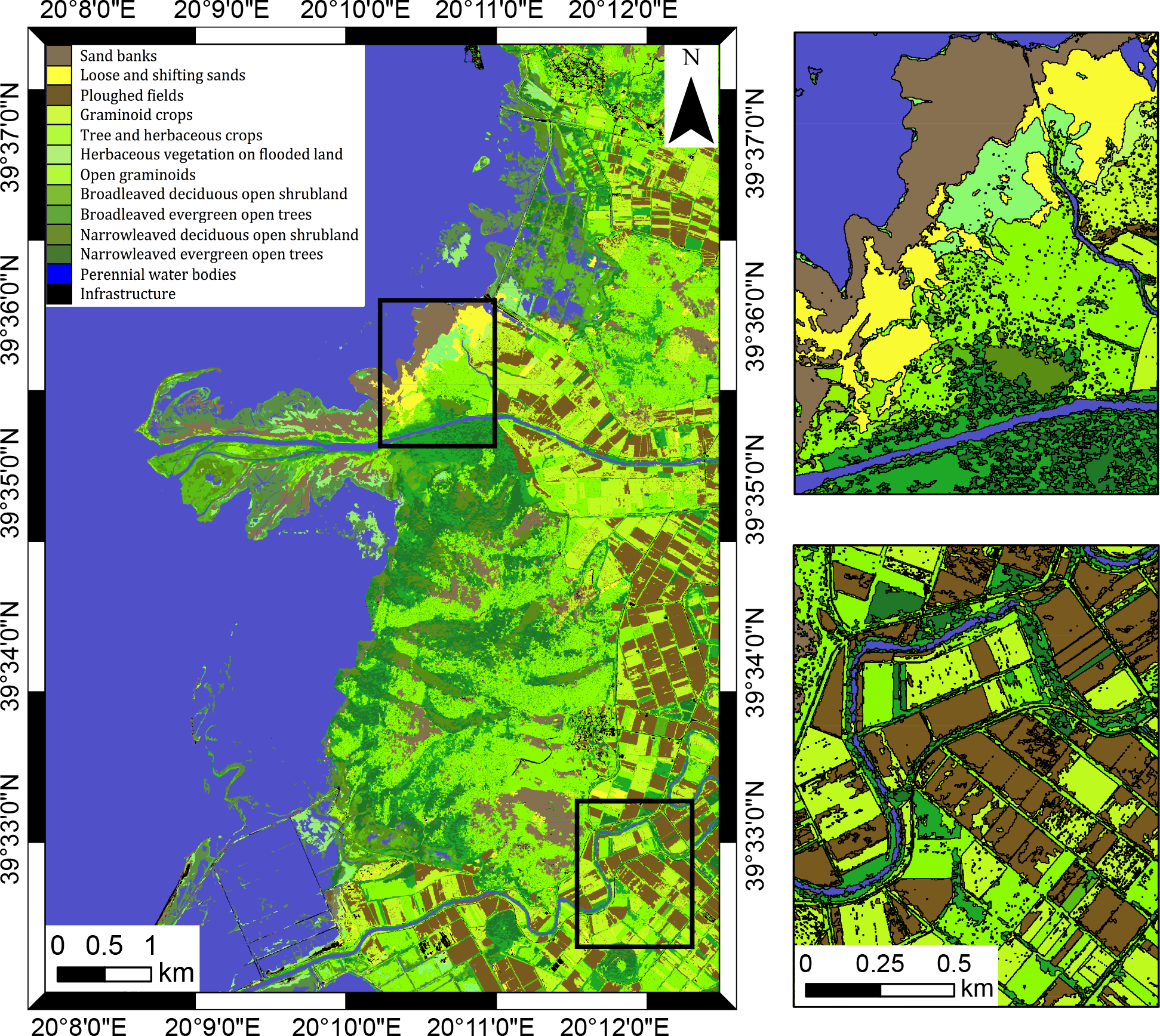Click the 'km' unit on main scale bar
The width and height of the screenshot is (1160, 1036).
176,973
